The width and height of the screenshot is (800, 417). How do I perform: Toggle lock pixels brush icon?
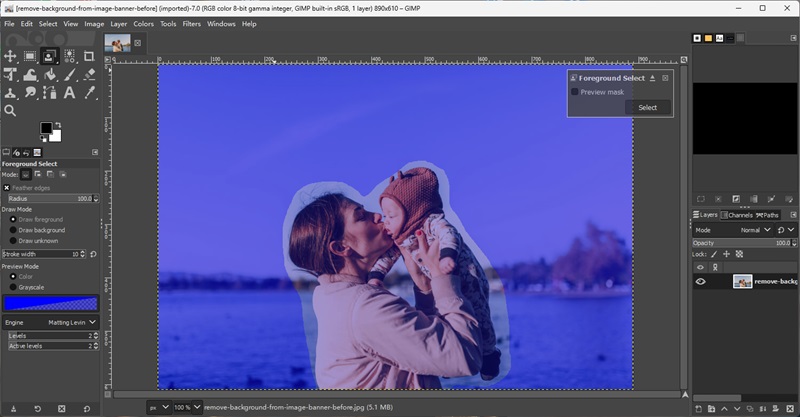pos(714,254)
